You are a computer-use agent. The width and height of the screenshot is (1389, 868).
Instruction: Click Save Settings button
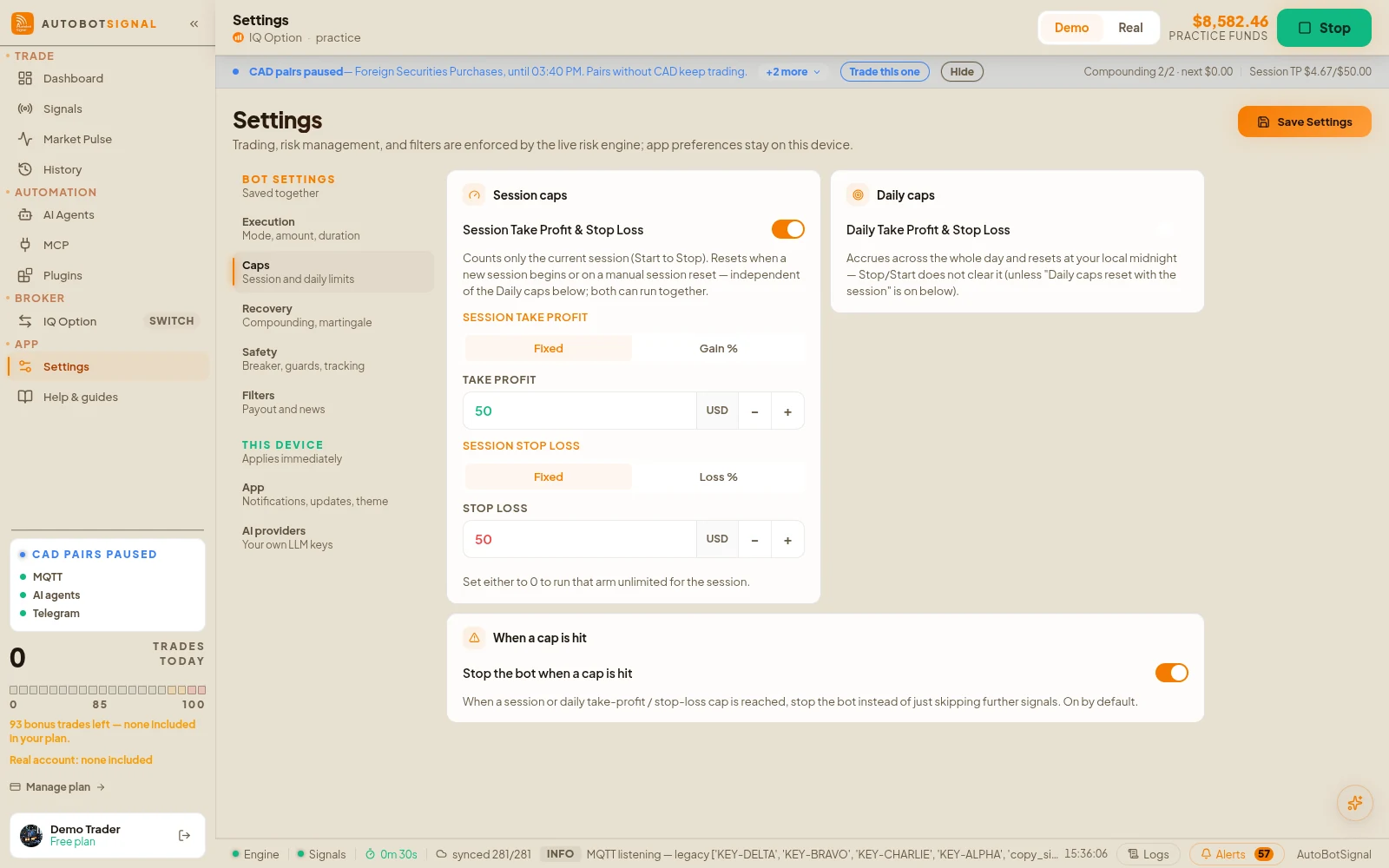1304,122
